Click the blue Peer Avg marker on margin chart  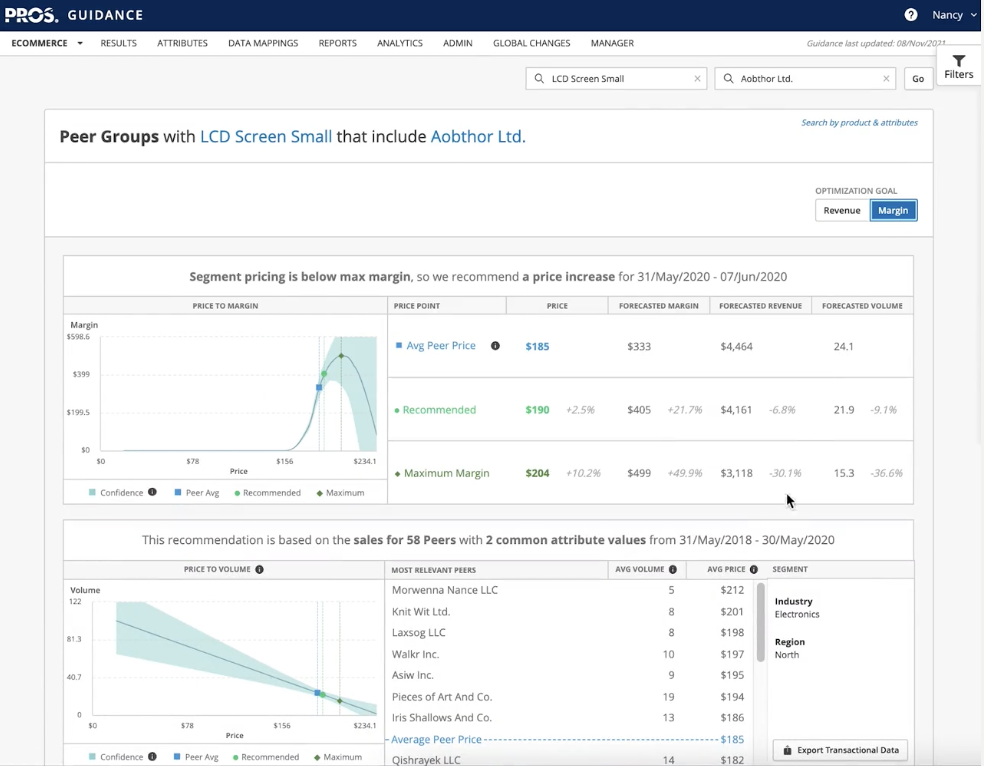(x=319, y=388)
